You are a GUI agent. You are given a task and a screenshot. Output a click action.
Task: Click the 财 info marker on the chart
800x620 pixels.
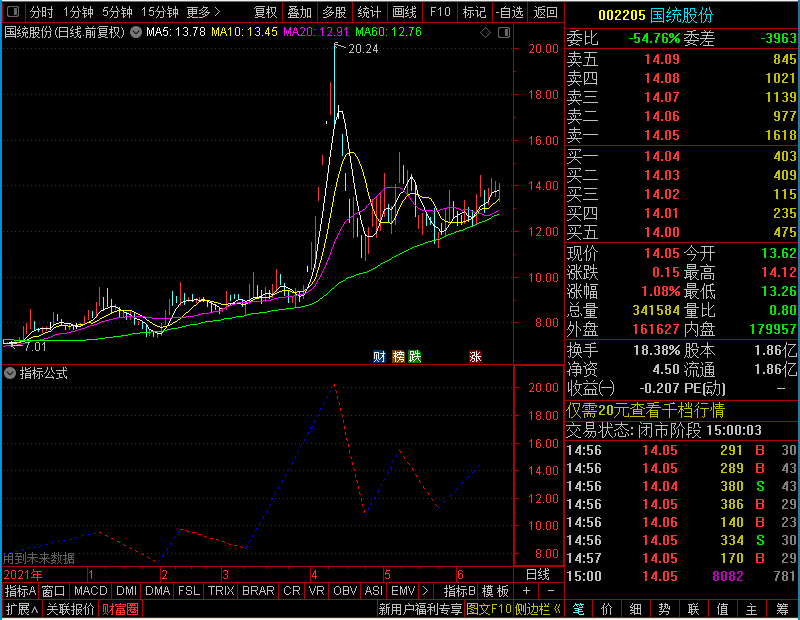point(379,356)
